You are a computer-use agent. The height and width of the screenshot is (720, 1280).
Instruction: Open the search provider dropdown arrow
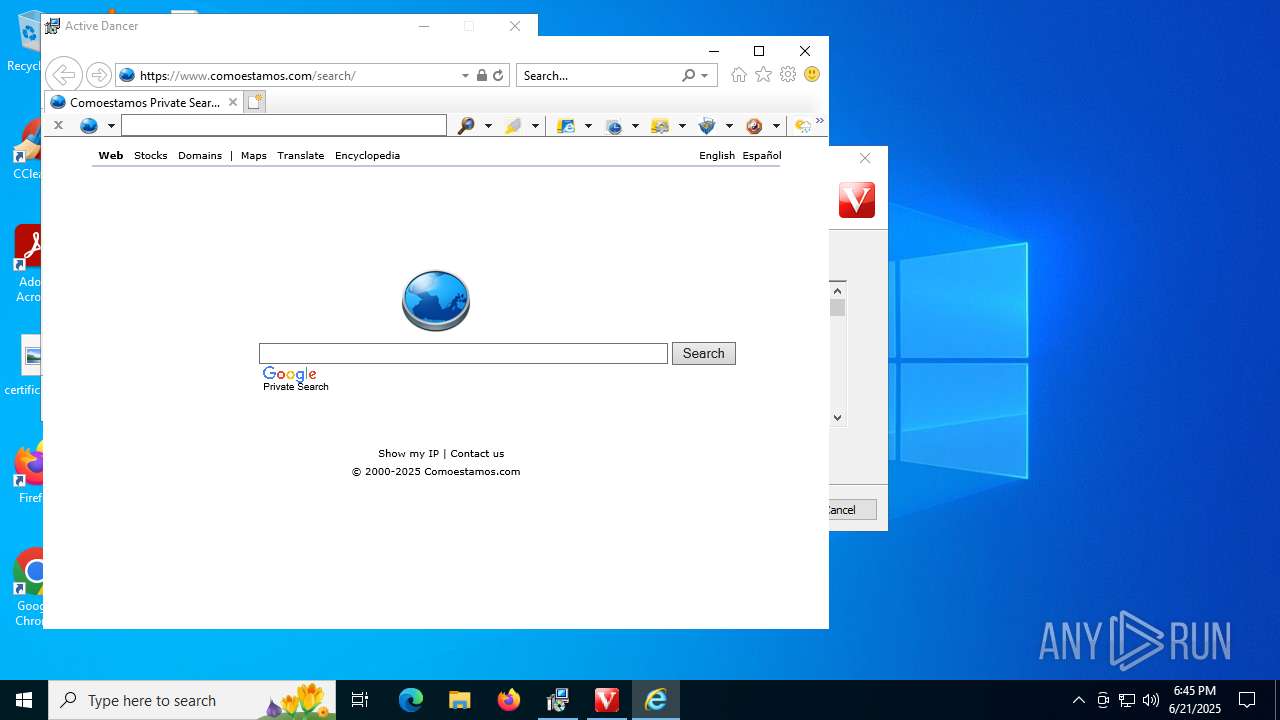(x=704, y=75)
